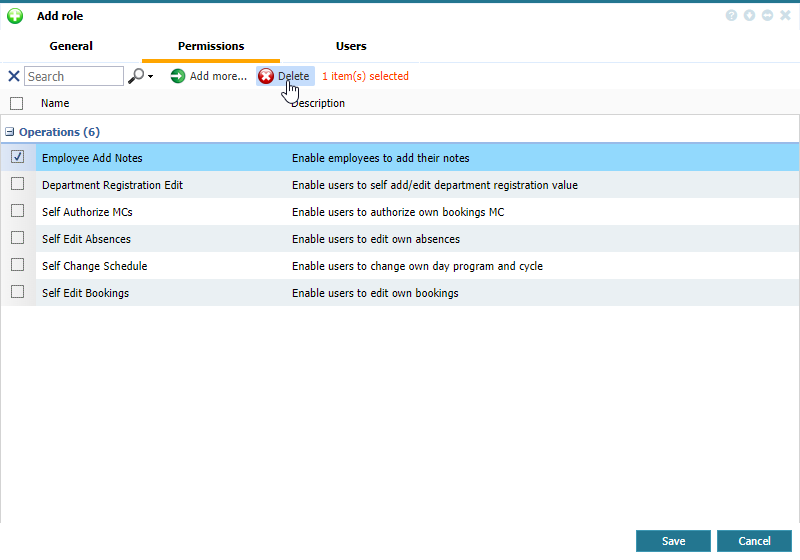Click the down arrow icon in title bar
800x560 pixels.
click(x=750, y=16)
